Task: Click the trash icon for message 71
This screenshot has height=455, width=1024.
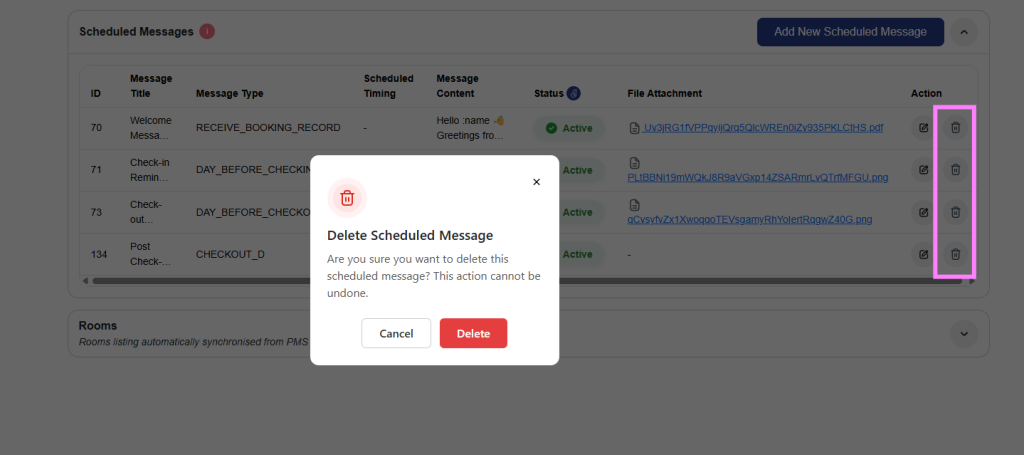Action: click(x=955, y=170)
